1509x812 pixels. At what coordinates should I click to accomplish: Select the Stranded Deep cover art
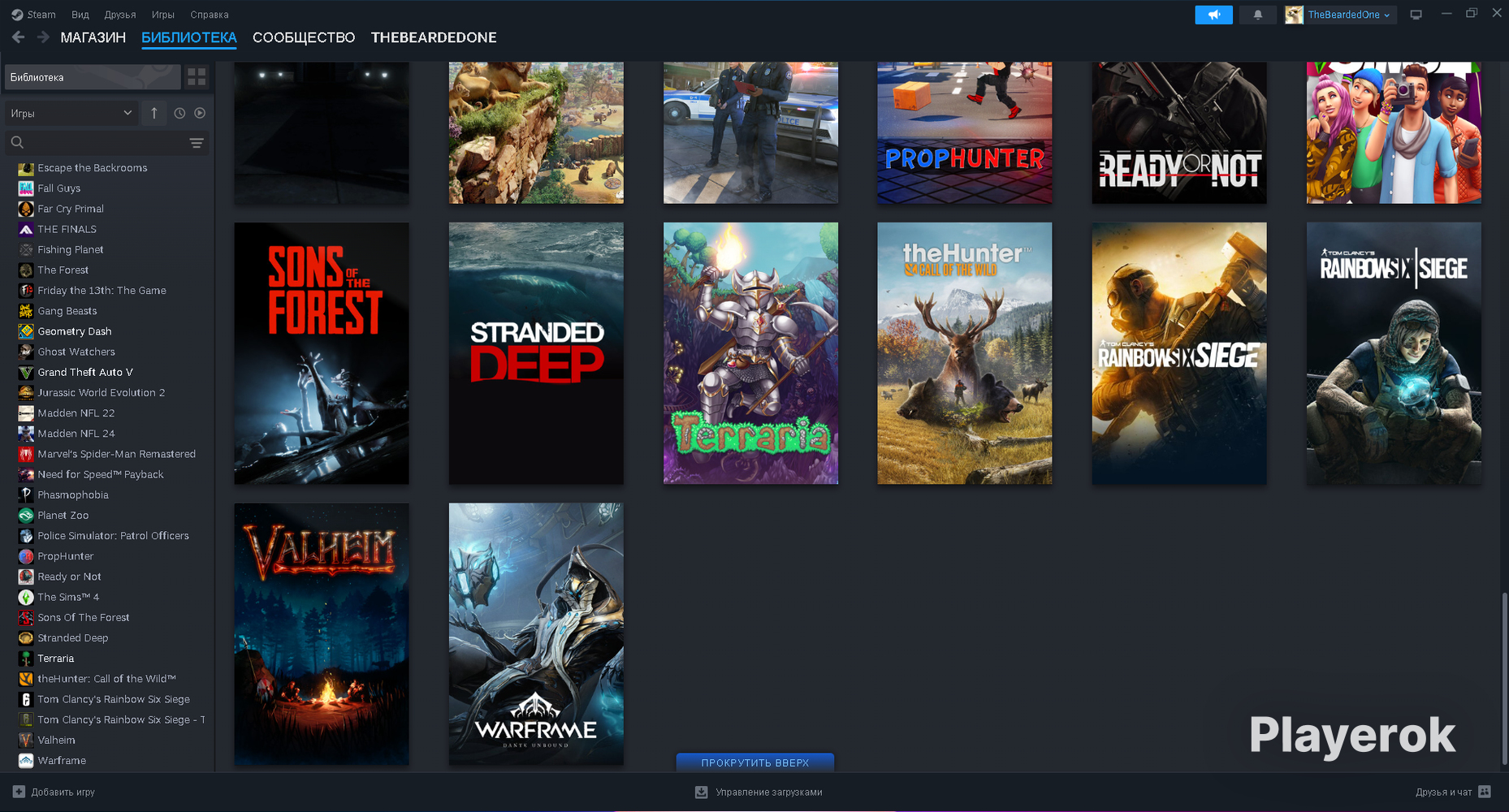[536, 353]
